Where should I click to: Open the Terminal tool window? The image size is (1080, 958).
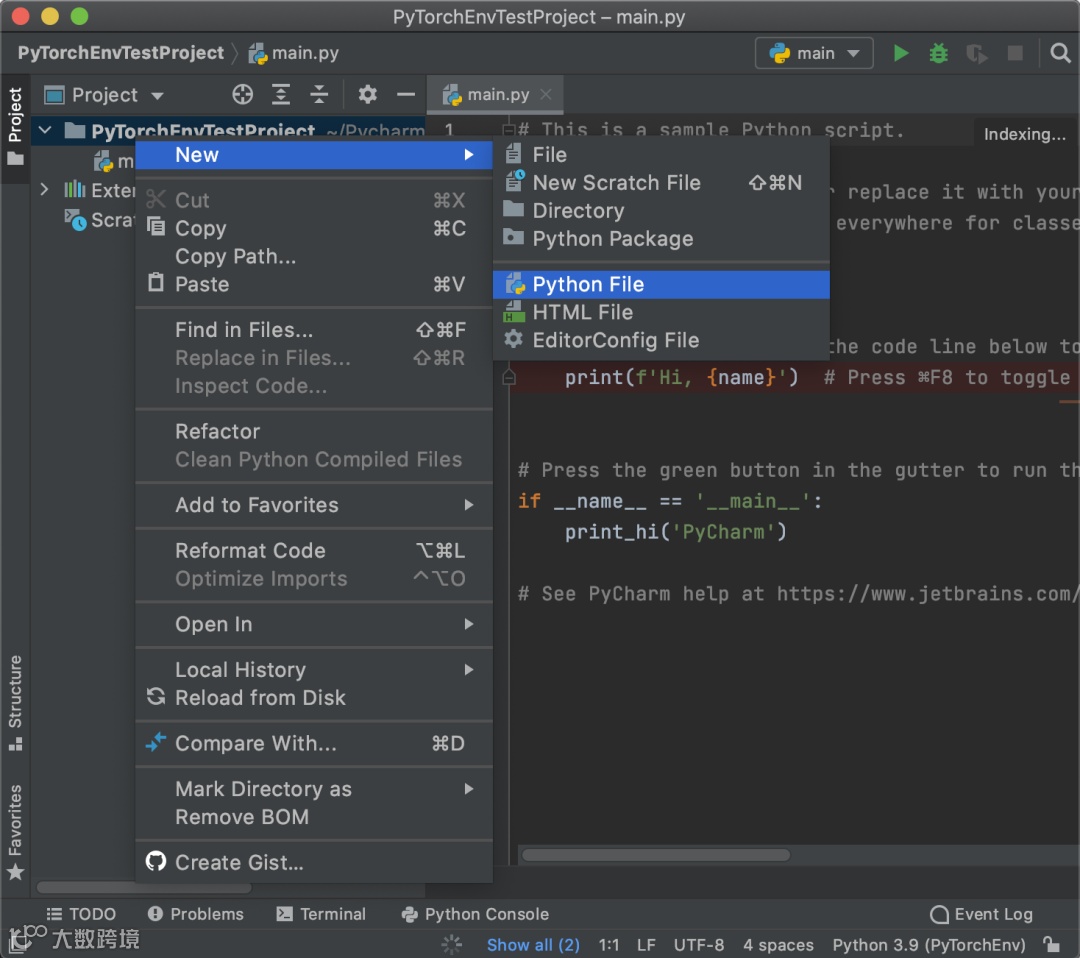(x=321, y=914)
